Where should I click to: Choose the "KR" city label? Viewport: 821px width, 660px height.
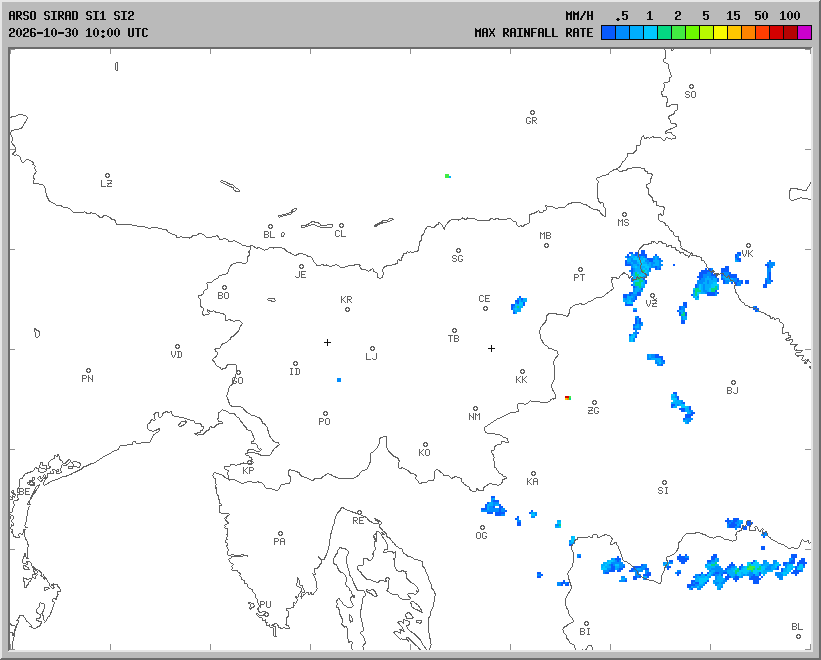tap(346, 299)
